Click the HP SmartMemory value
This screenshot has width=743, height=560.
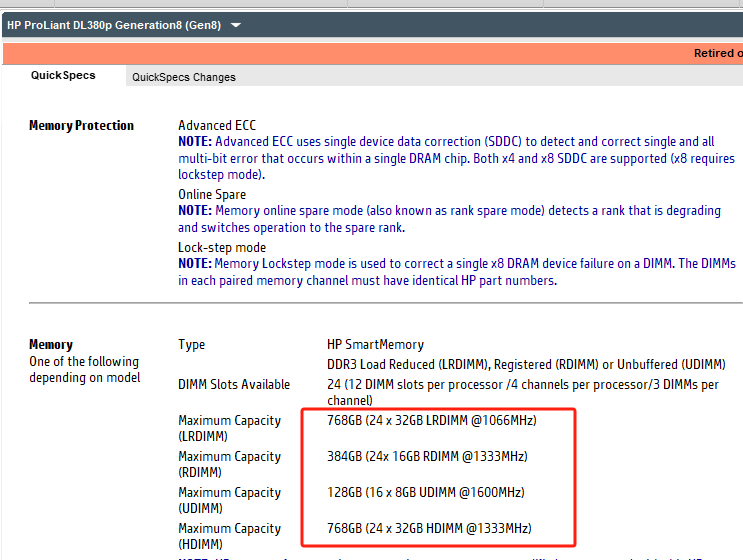tap(375, 344)
